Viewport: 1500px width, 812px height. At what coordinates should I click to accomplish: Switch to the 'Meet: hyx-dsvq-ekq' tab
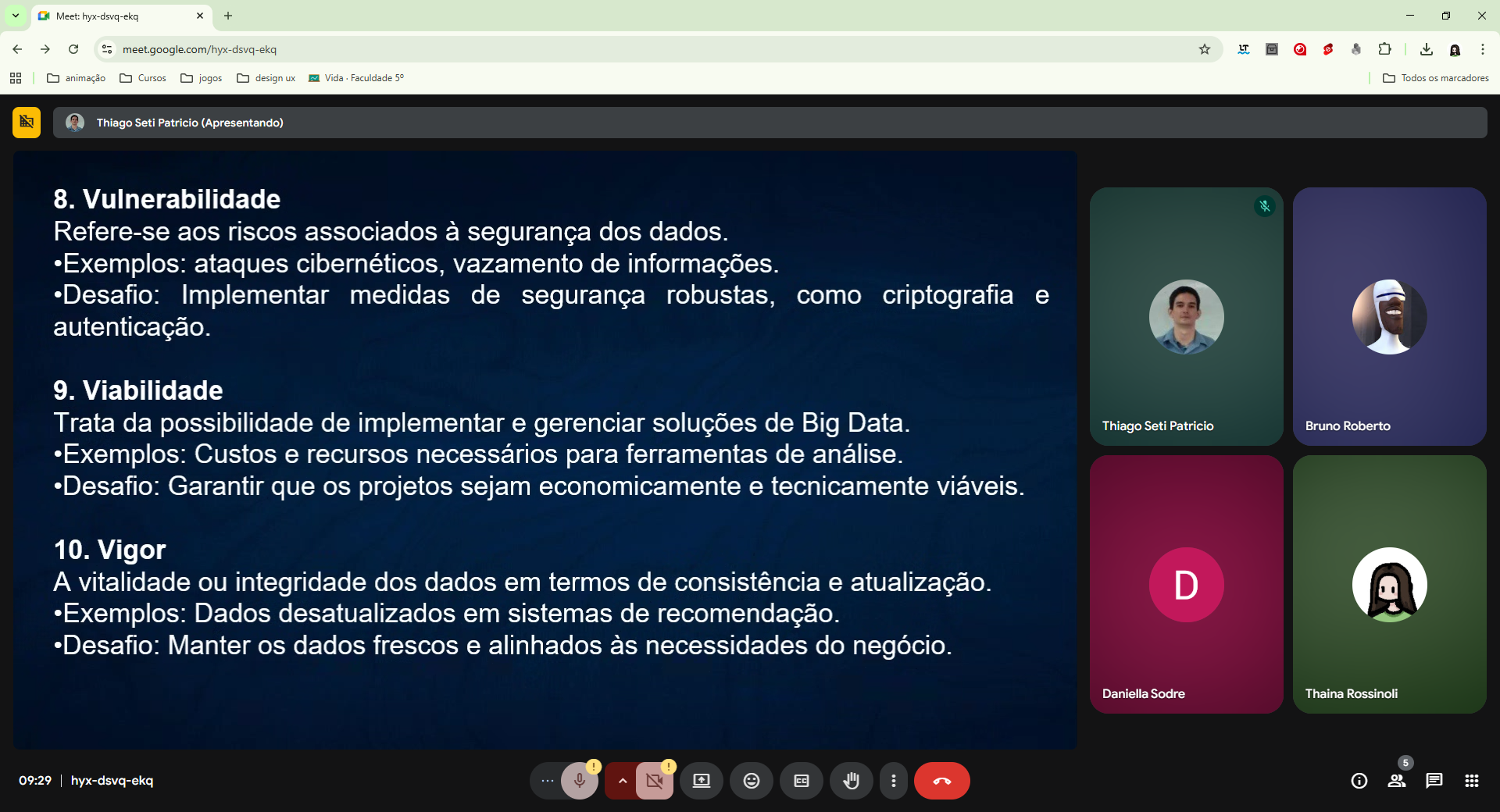pos(121,16)
